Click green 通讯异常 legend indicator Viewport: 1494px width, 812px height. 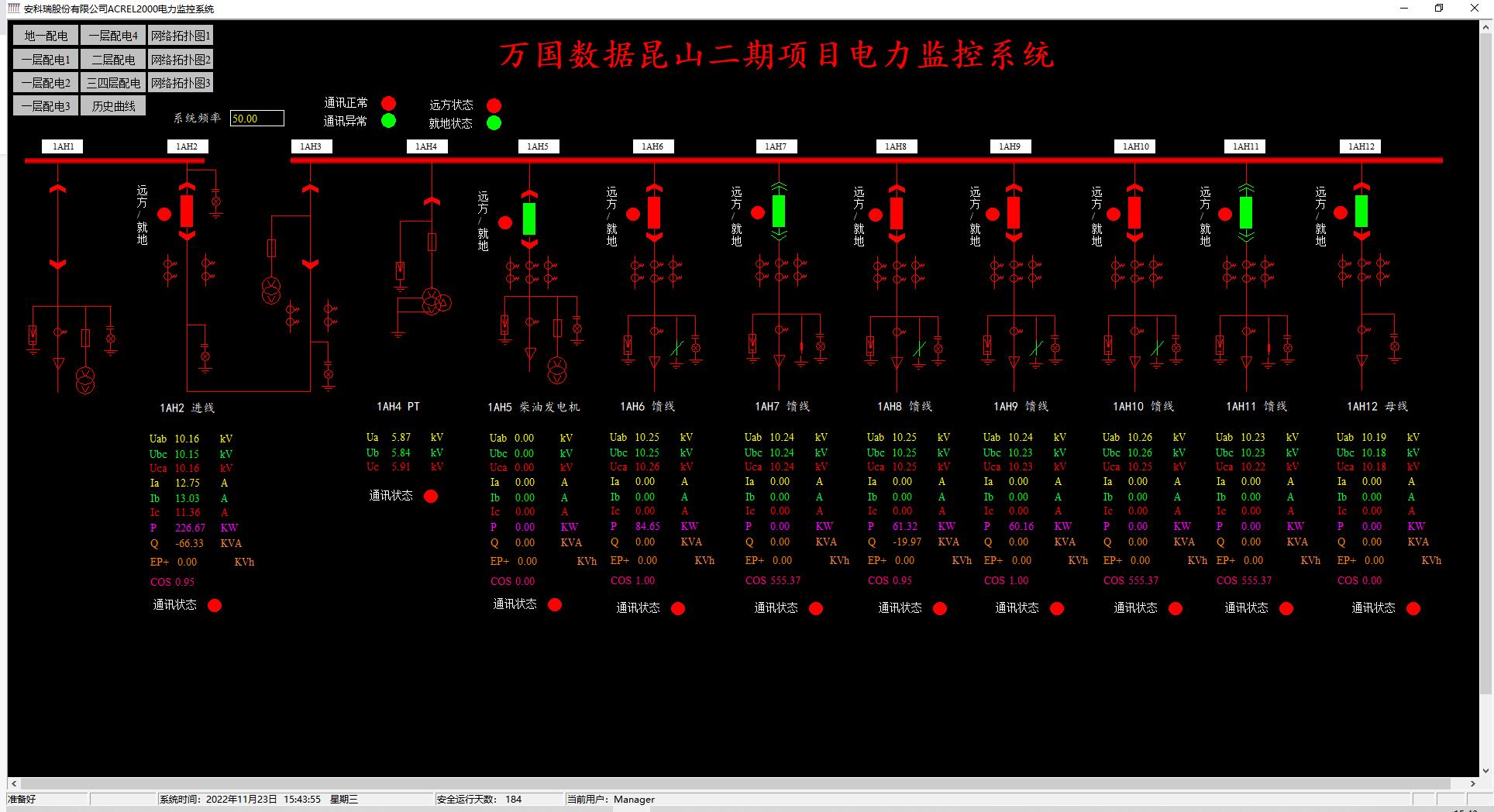389,121
